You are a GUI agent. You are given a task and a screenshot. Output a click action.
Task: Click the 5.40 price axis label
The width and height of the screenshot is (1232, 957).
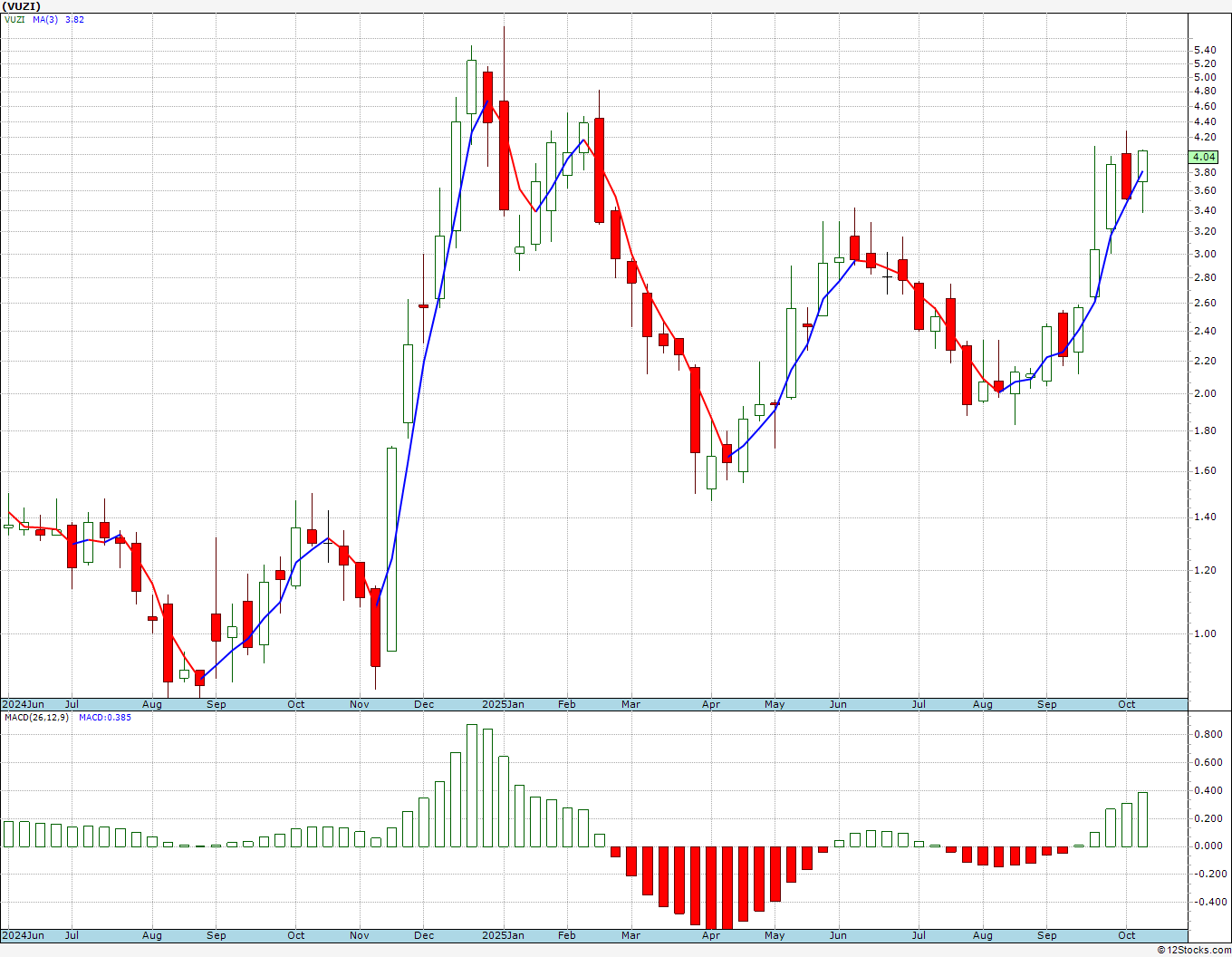(x=1205, y=50)
